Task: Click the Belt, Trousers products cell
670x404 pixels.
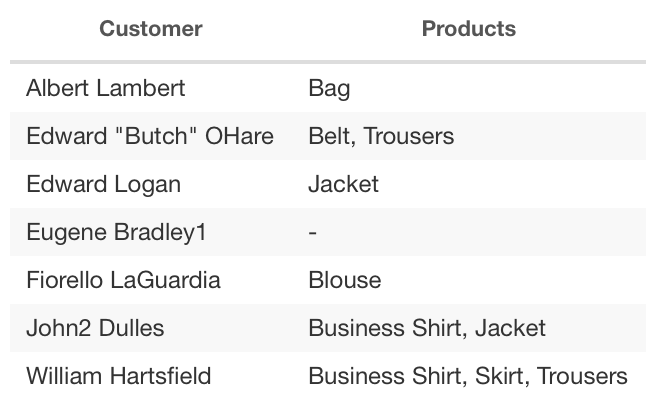Action: click(x=381, y=136)
